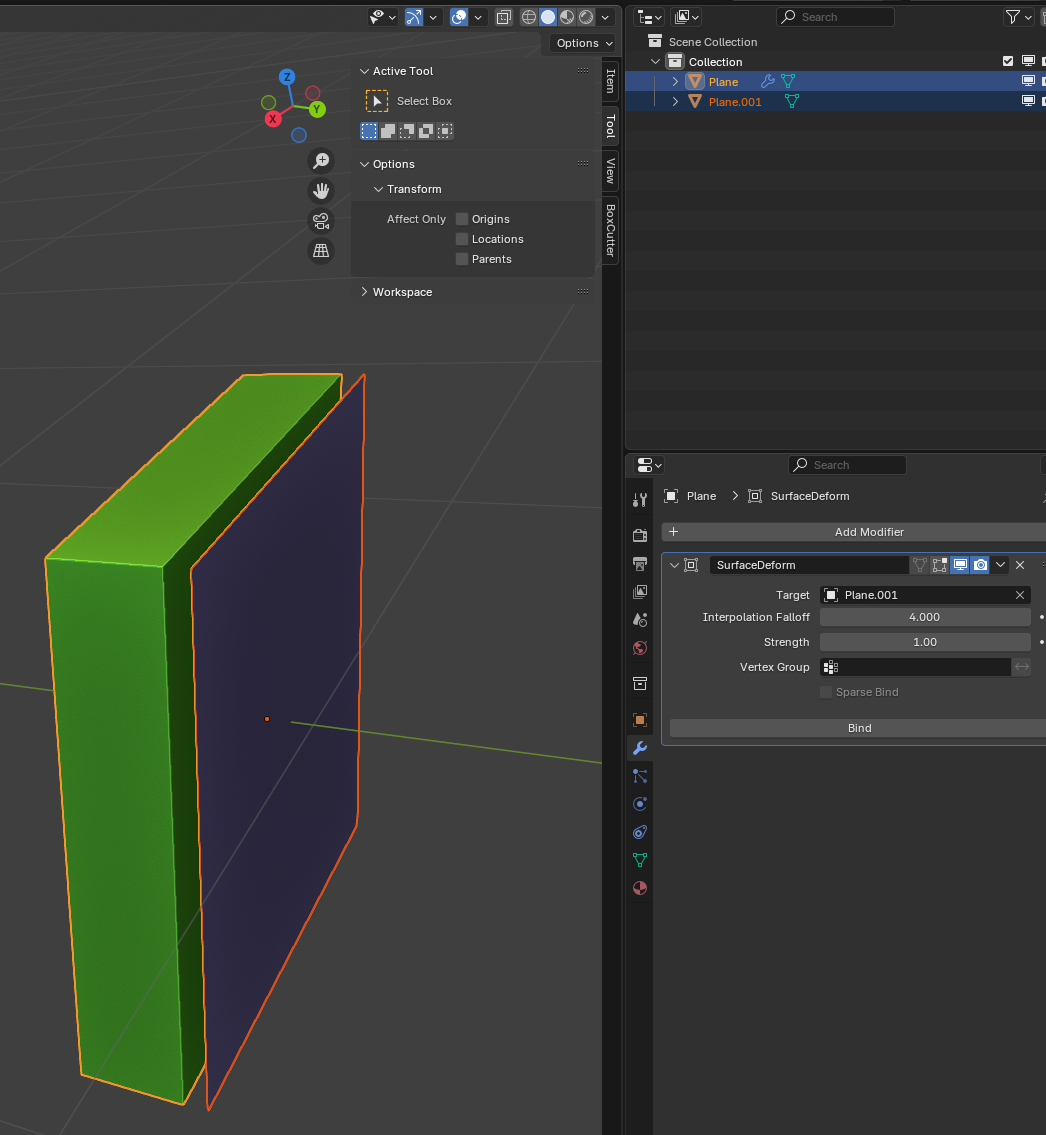Click the Add Modifier button

tap(868, 532)
